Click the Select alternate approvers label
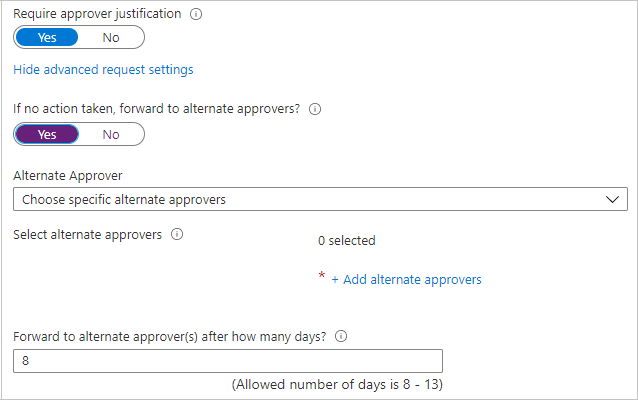This screenshot has width=638, height=400. click(x=87, y=234)
